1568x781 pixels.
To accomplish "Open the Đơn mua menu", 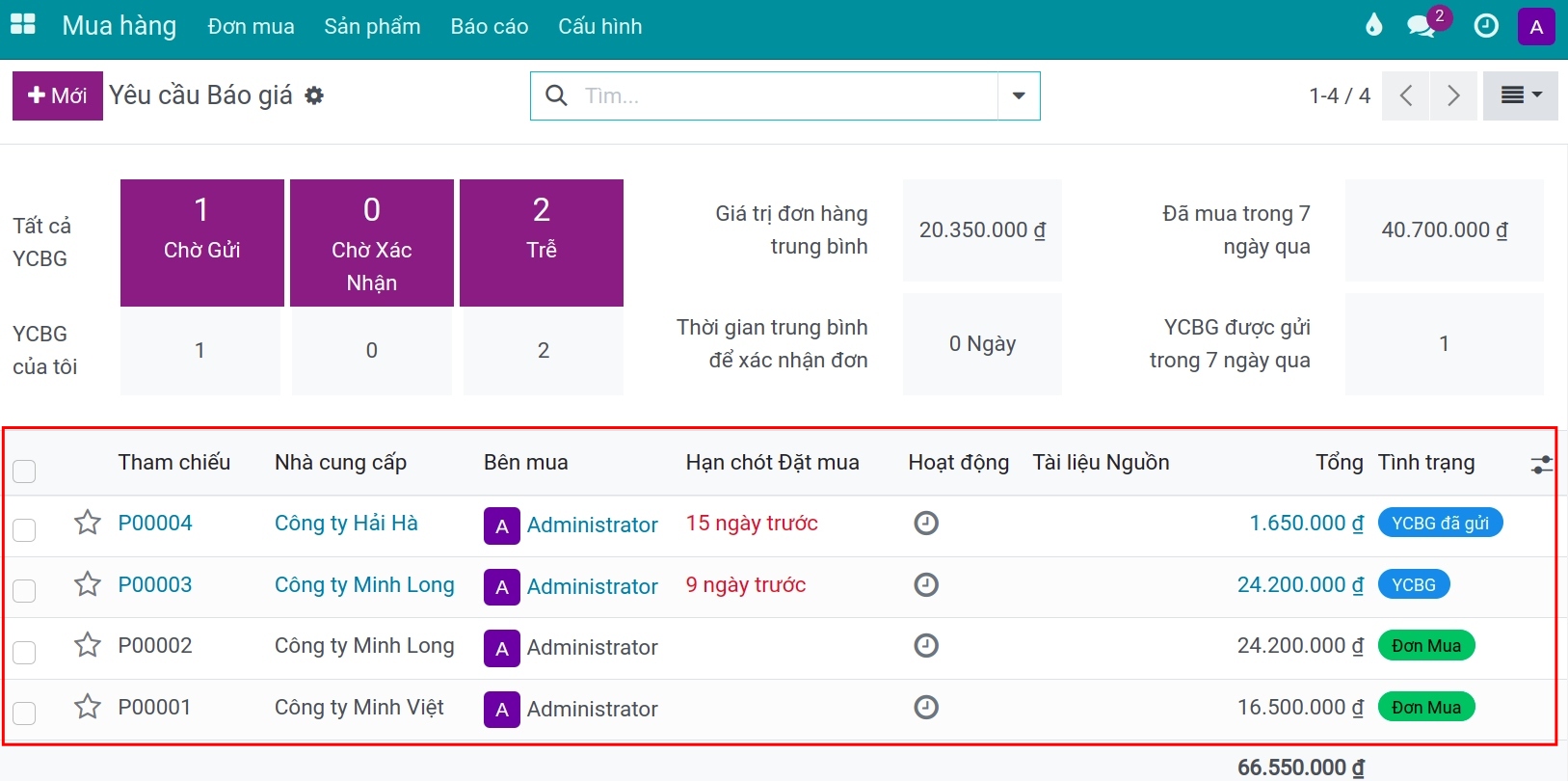I will [252, 26].
